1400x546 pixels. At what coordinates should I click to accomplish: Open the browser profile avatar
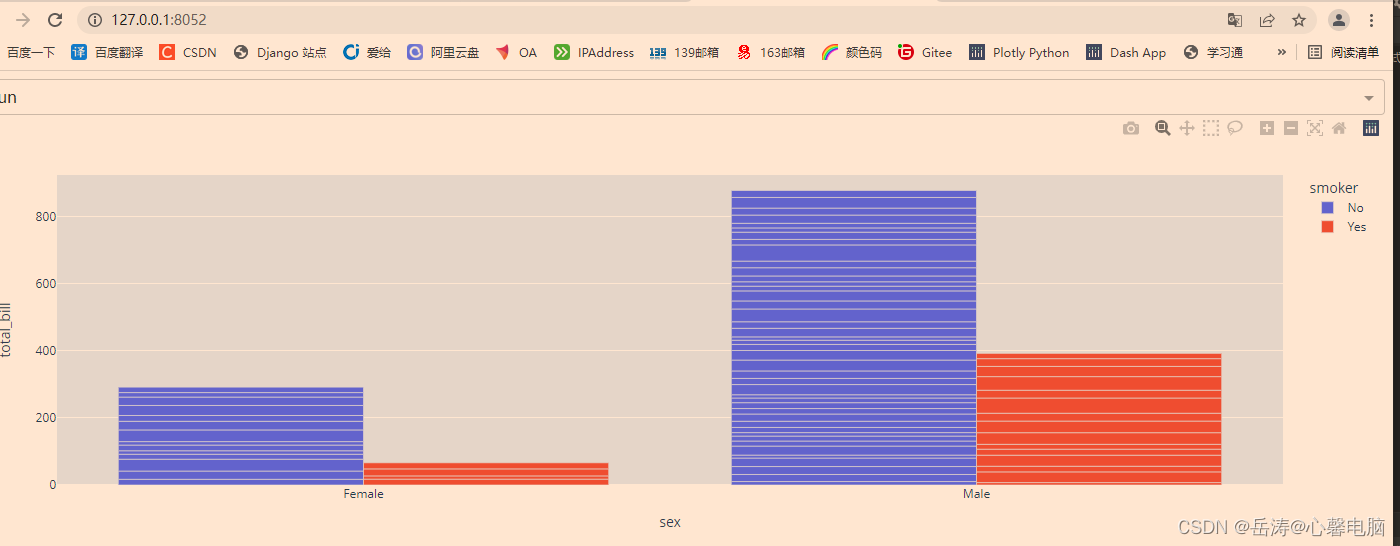tap(1339, 20)
